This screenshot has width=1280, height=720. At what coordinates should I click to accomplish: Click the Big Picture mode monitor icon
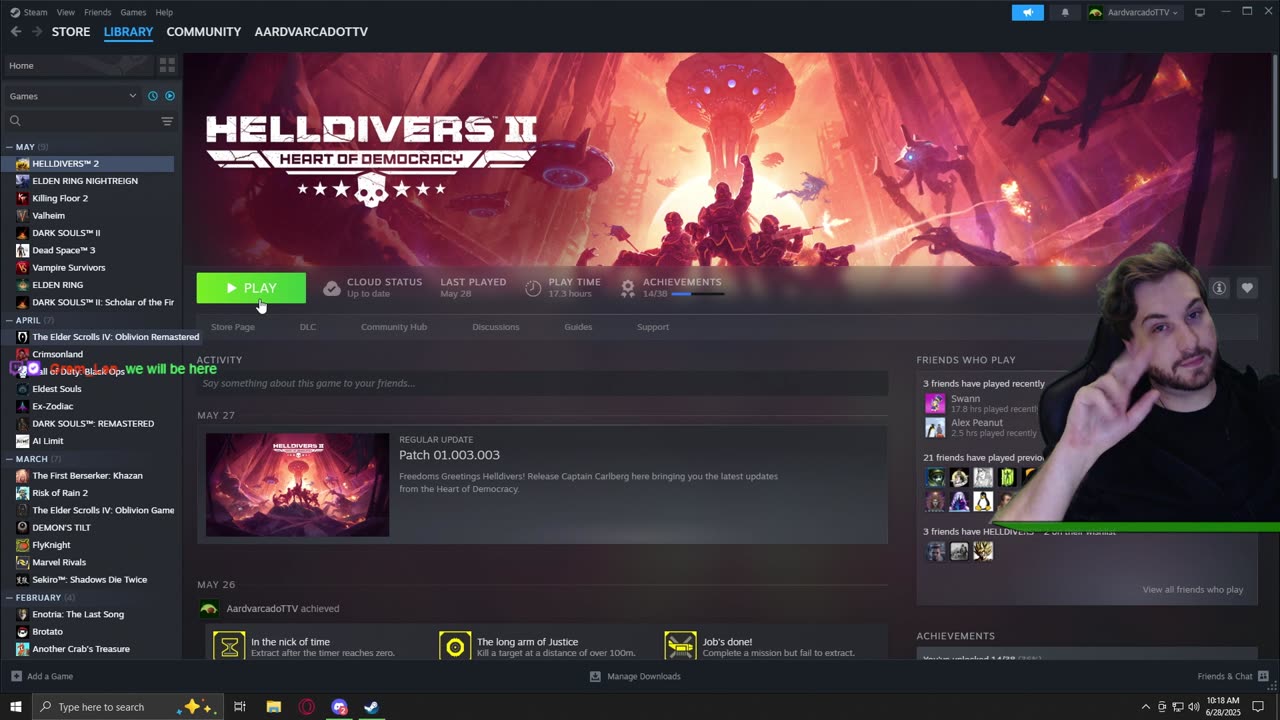[x=1200, y=12]
